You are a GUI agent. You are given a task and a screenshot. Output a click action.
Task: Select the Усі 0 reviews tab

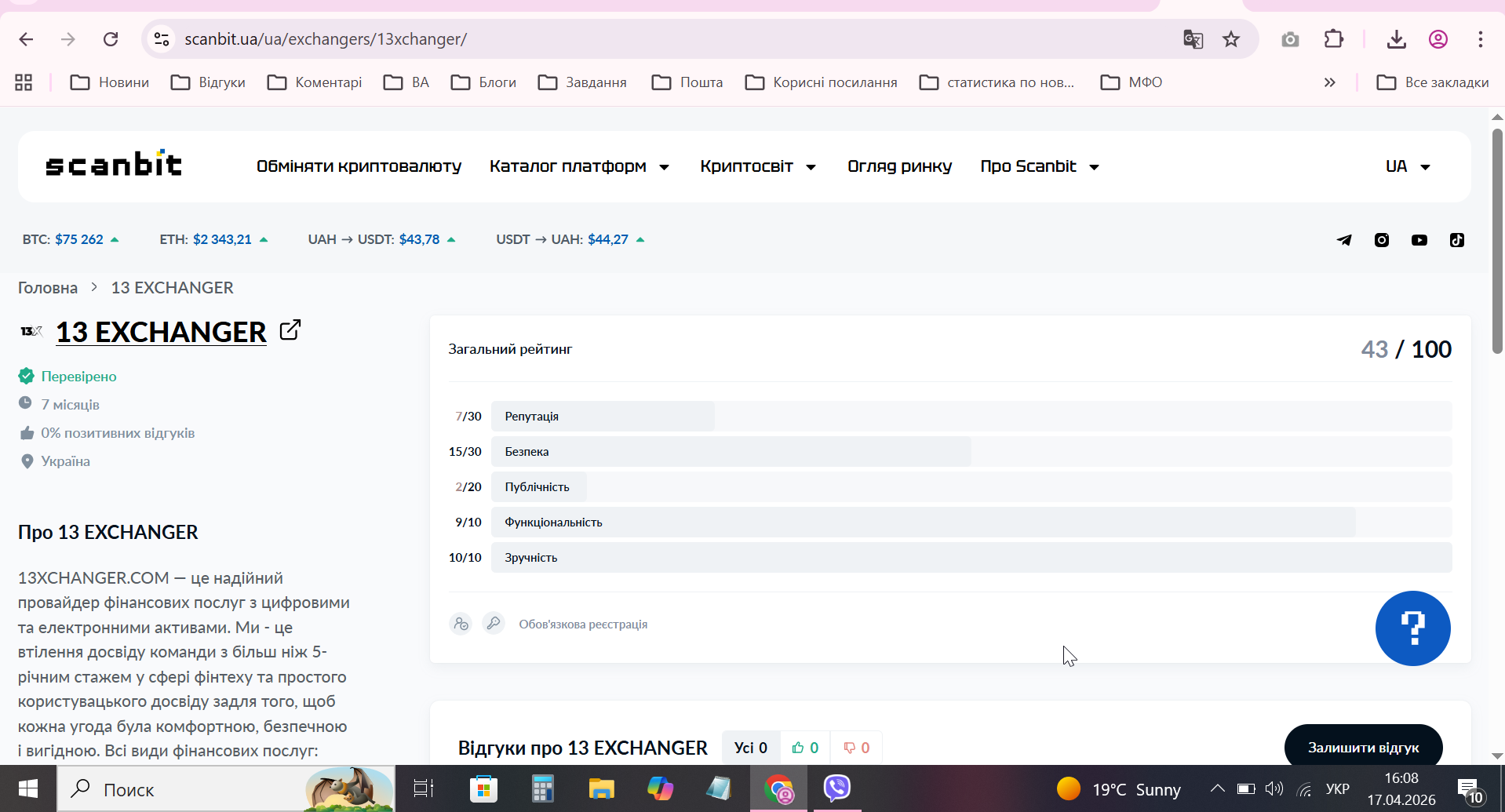point(751,748)
